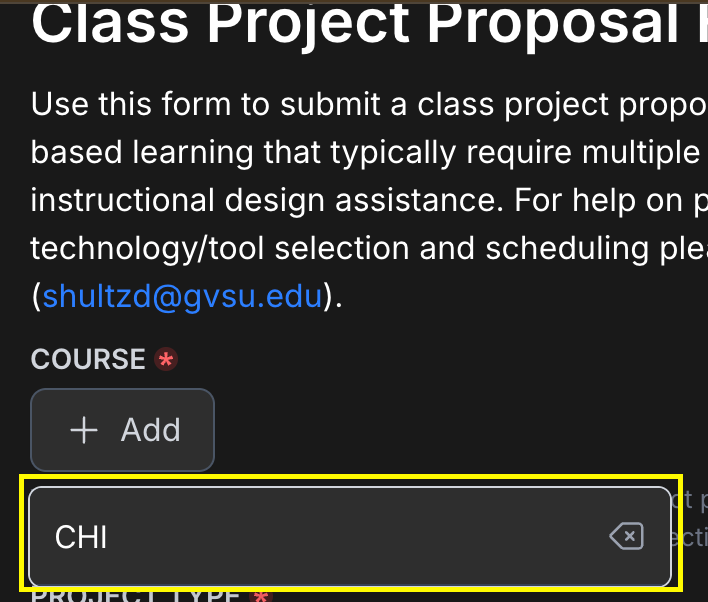Click the red asterisk beside PROJECT TYPE
708x602 pixels.
click(x=261, y=596)
